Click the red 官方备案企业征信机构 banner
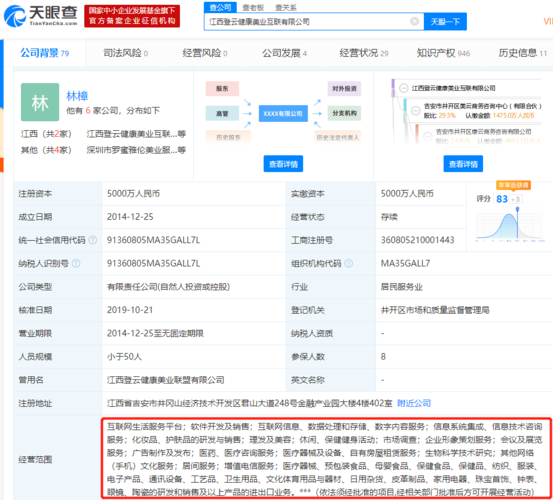This screenshot has width=553, height=500. (x=132, y=16)
